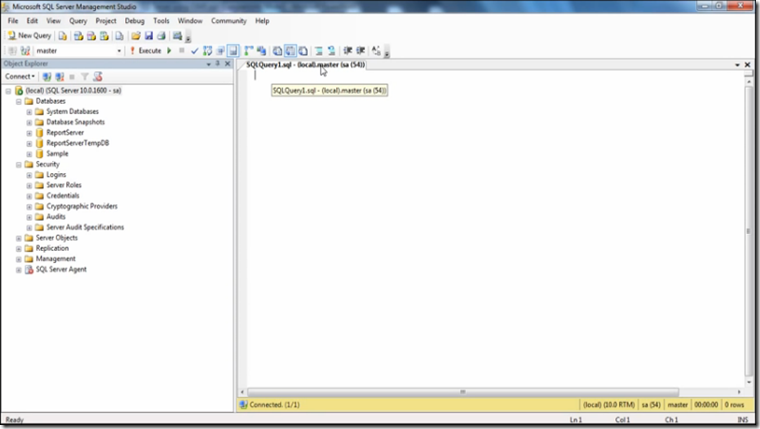Collapse the Databases folder

coord(19,102)
